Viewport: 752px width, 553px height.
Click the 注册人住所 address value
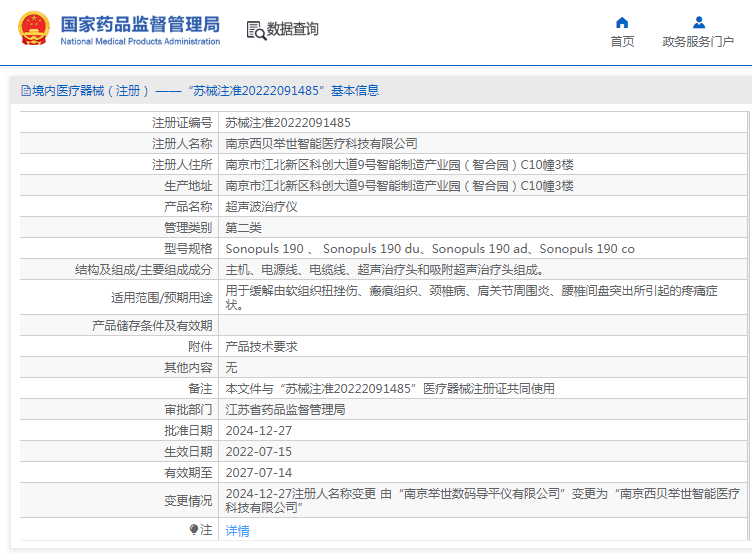pyautogui.click(x=400, y=165)
